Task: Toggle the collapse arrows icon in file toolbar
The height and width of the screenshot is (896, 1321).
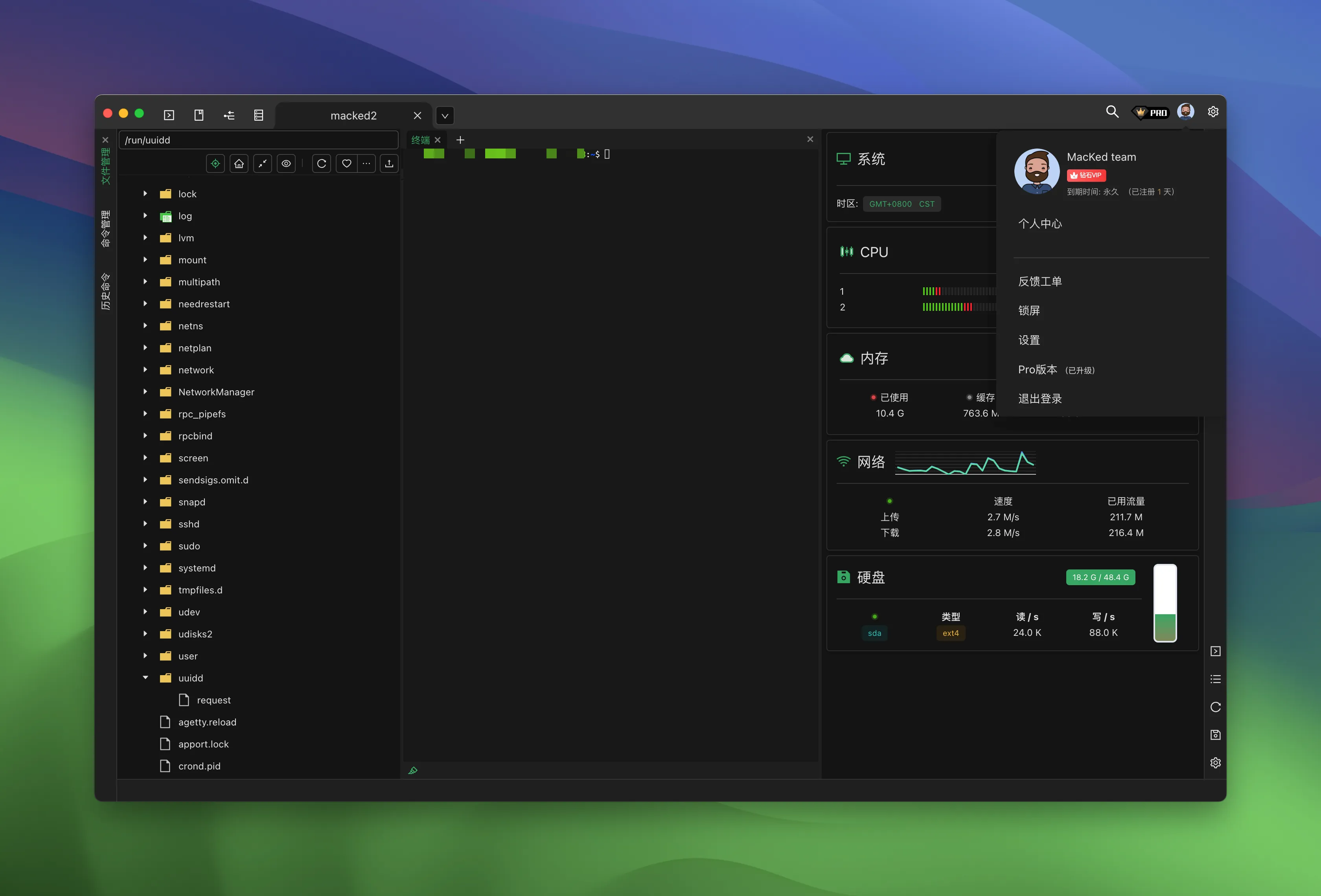Action: 262,163
